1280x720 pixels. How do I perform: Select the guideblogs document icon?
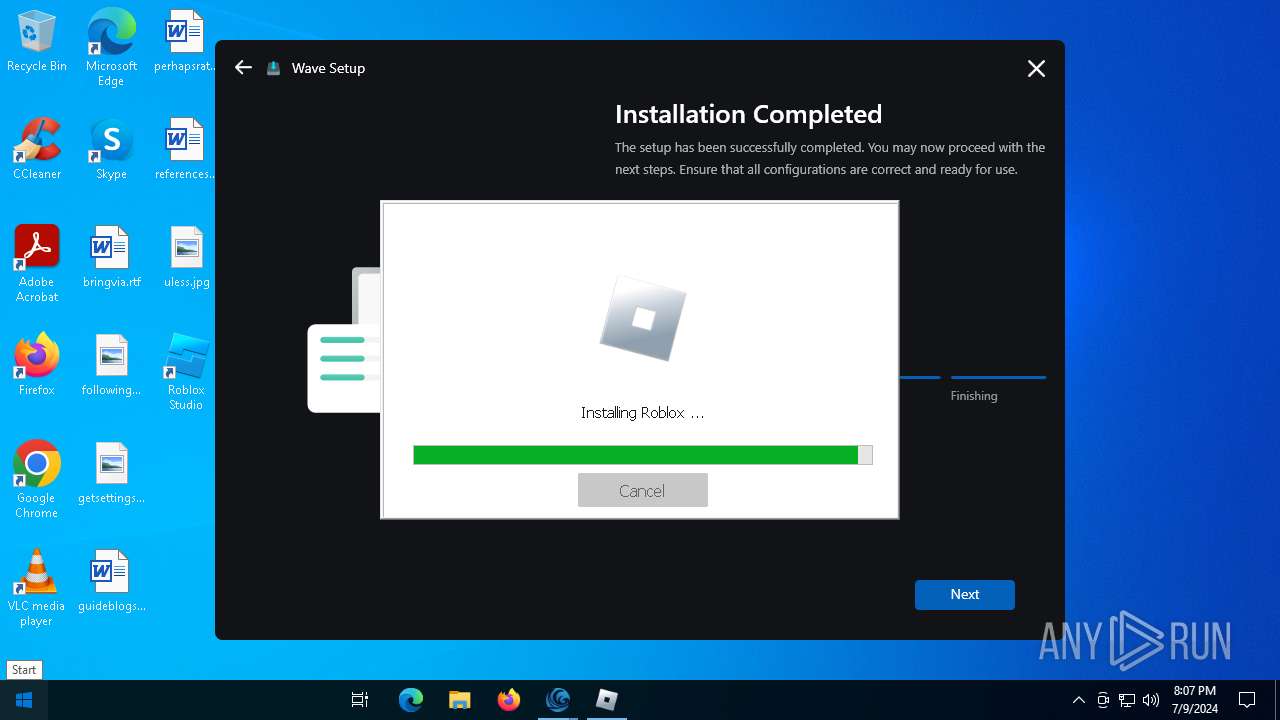click(x=111, y=581)
